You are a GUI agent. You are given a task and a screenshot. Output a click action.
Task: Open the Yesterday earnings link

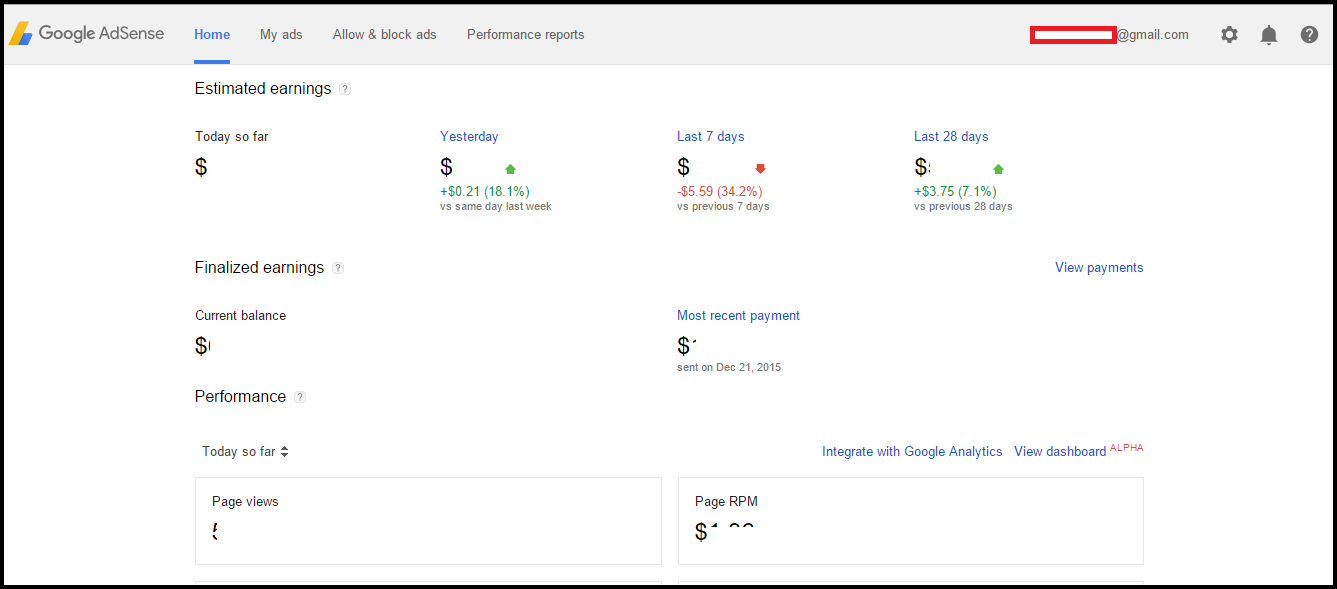click(469, 136)
